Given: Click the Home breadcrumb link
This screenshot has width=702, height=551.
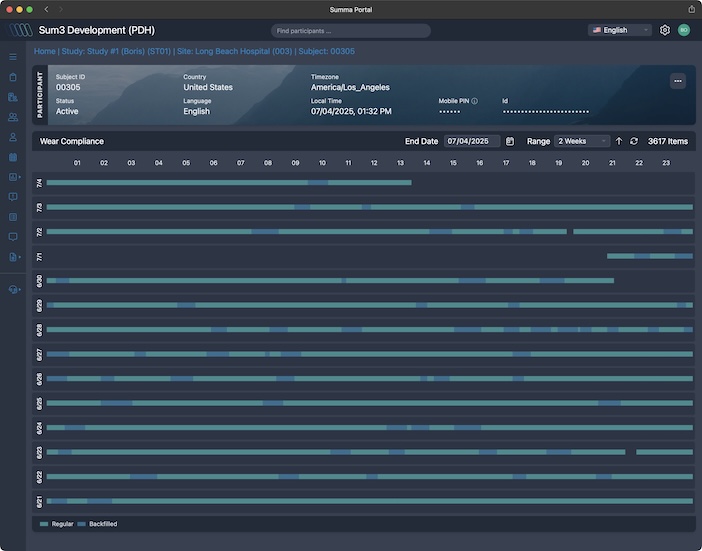Looking at the screenshot, I should [44, 51].
